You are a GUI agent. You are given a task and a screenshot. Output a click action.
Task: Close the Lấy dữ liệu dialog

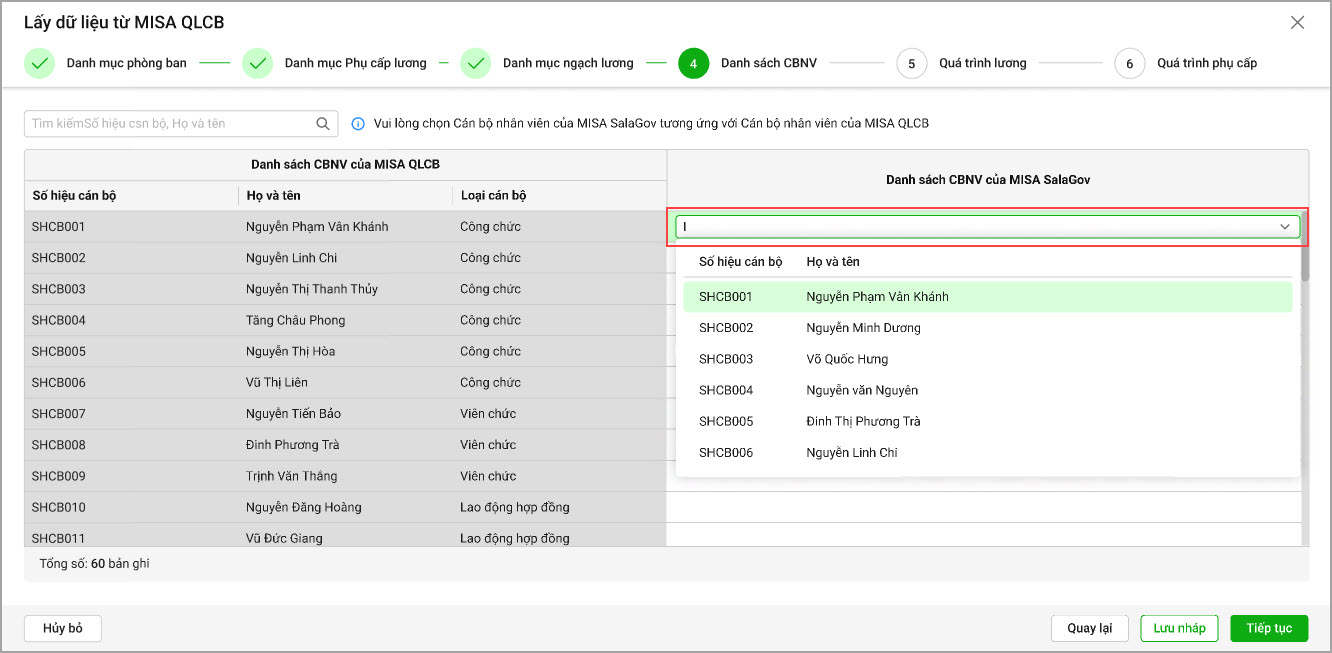[1297, 22]
